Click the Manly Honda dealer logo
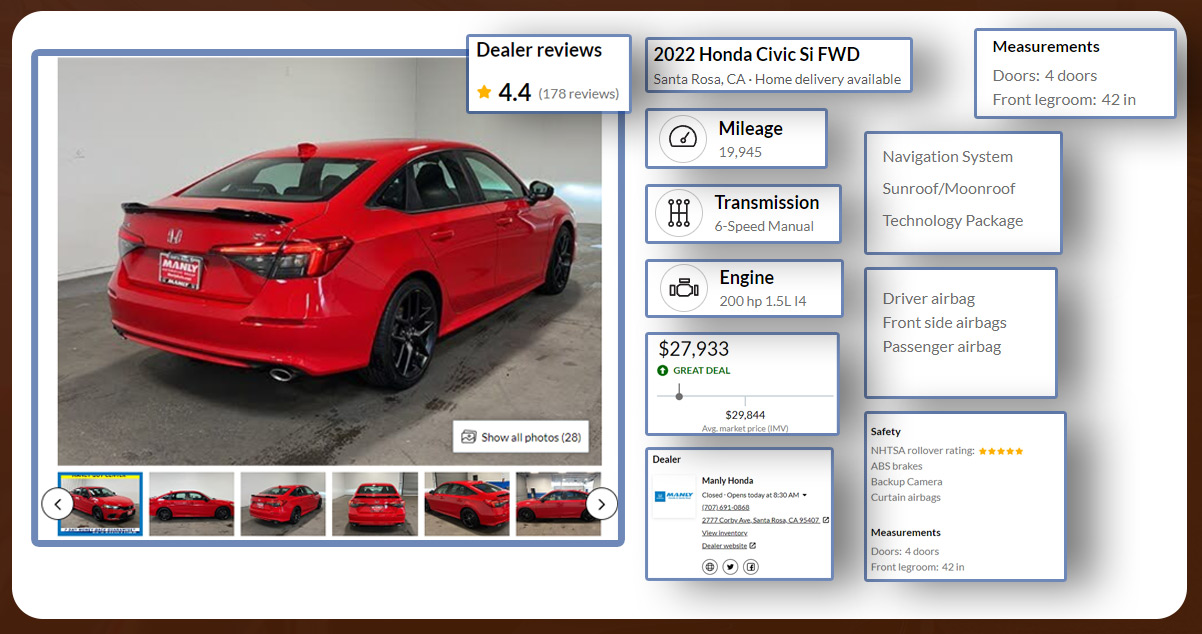 tap(674, 496)
